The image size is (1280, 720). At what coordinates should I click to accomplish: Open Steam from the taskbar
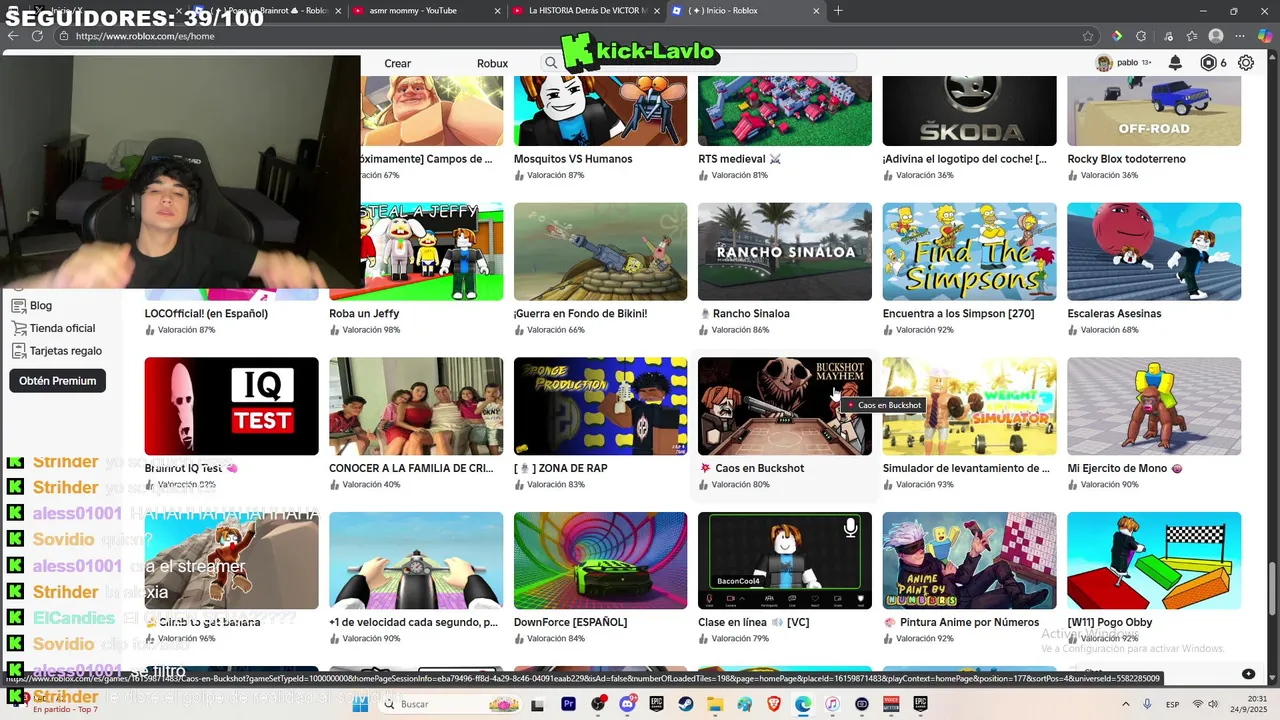pos(686,704)
